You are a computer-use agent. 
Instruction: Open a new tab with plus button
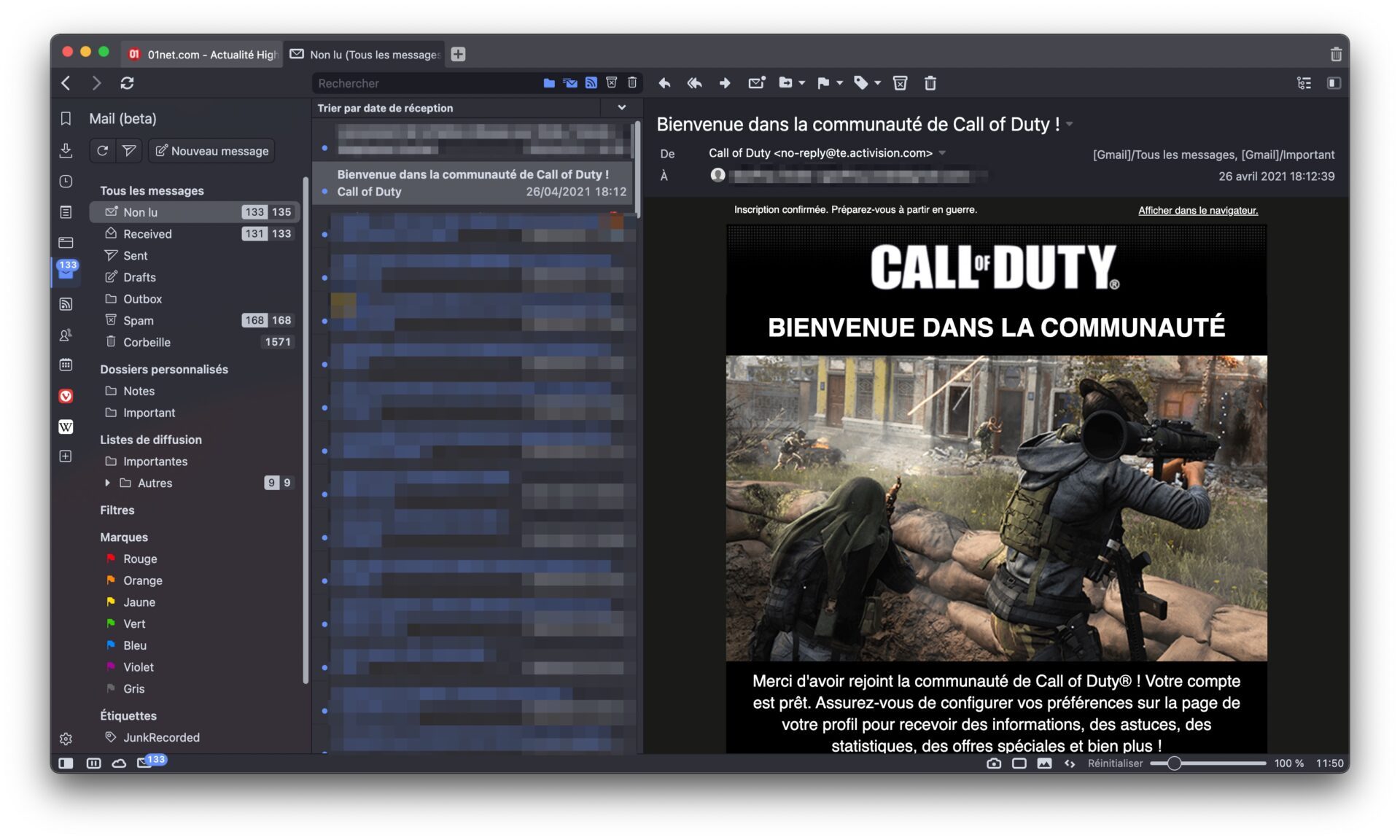click(x=458, y=54)
